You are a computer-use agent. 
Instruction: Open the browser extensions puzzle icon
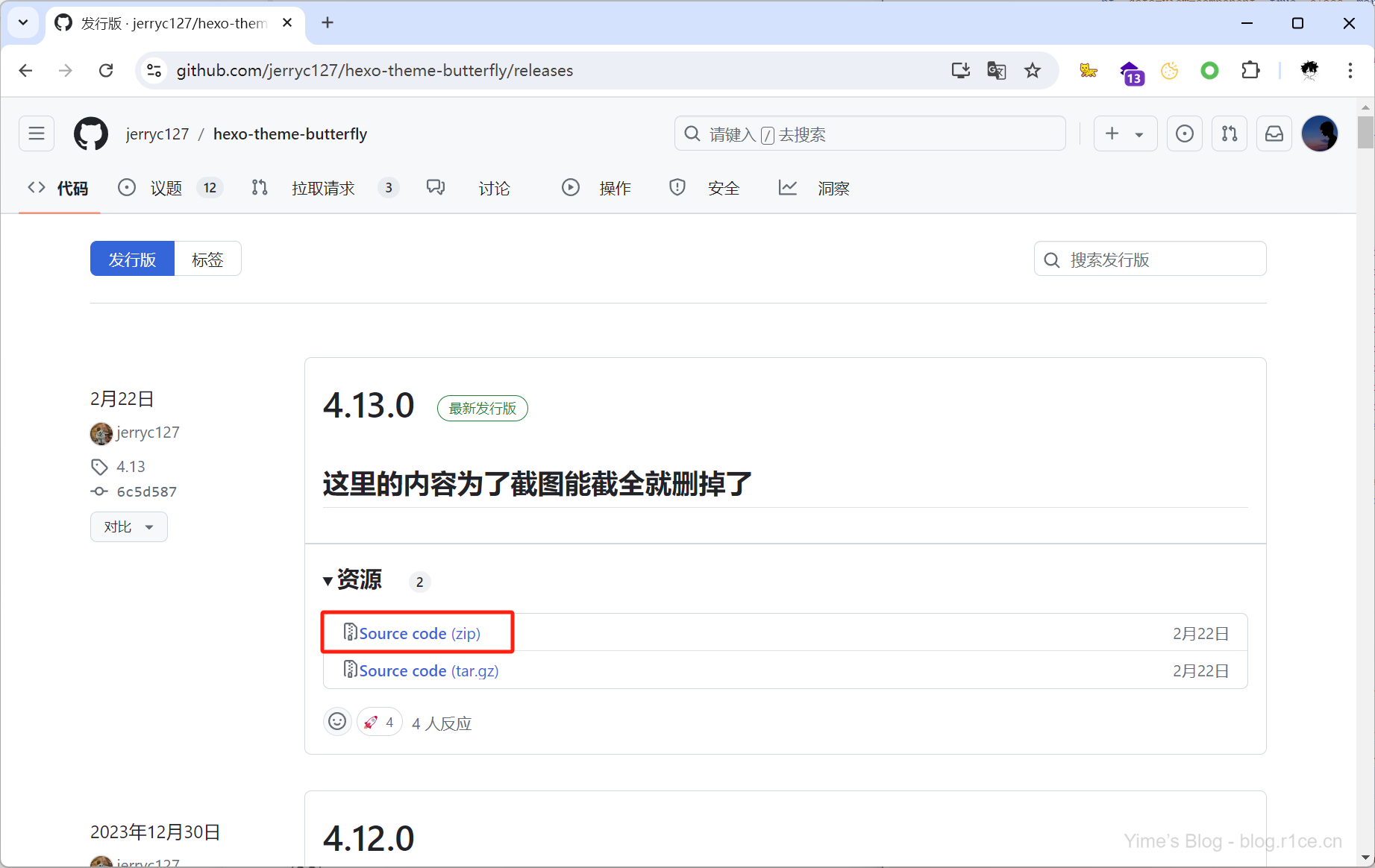point(1250,71)
